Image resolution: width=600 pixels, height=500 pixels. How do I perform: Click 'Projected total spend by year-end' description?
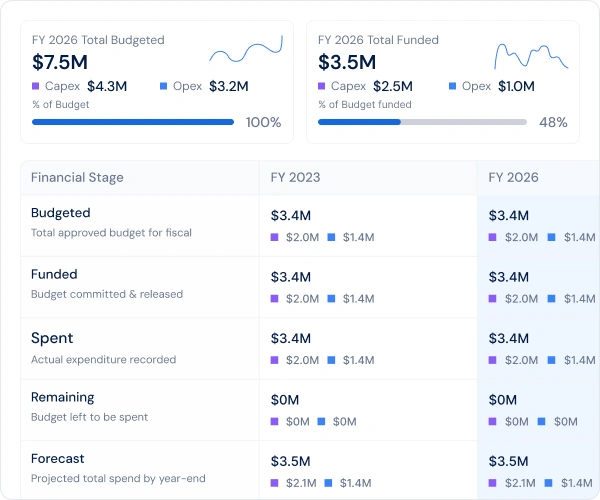tap(118, 479)
